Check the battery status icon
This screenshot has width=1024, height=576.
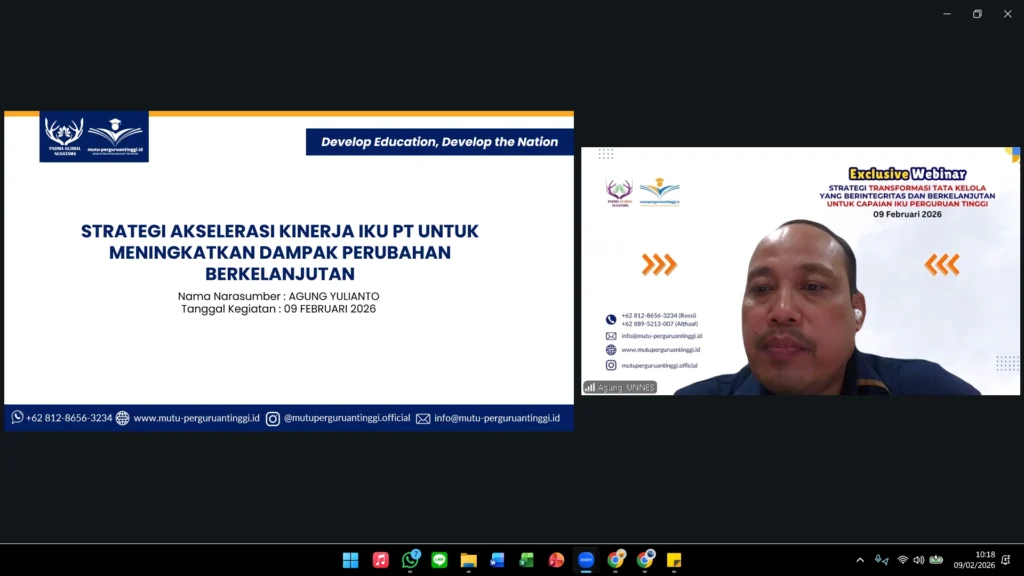click(x=936, y=560)
